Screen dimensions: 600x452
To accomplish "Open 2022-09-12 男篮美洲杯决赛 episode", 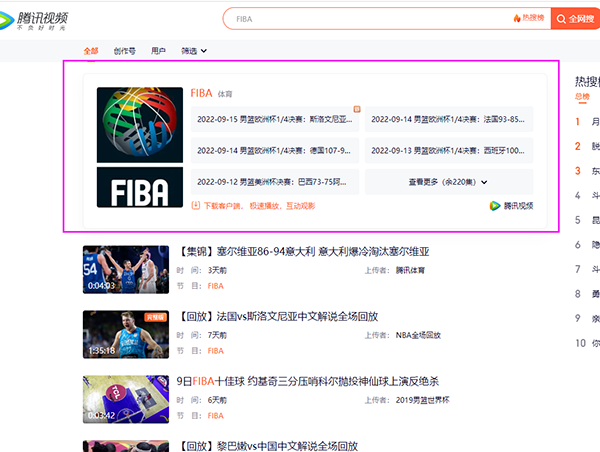I will pos(275,182).
